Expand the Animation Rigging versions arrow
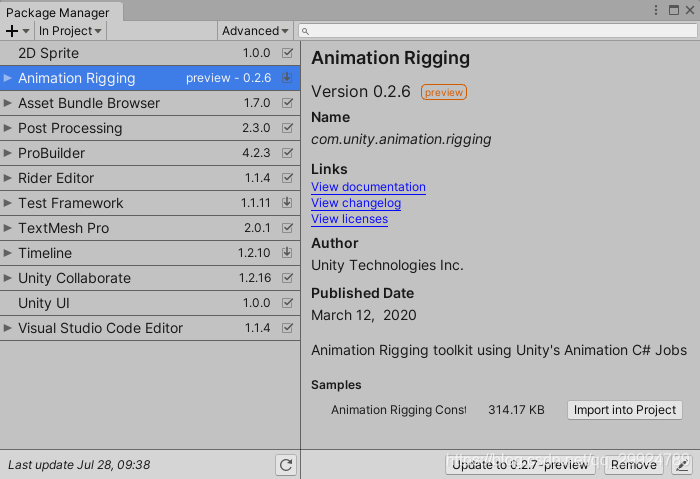Screen dimensions: 700x479 point(8,78)
